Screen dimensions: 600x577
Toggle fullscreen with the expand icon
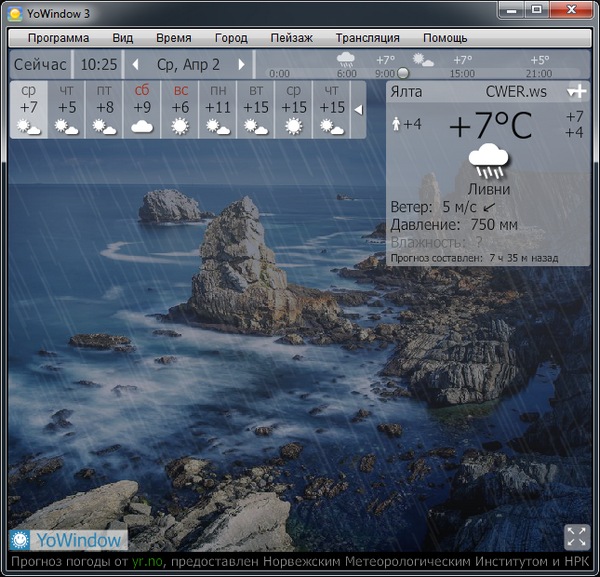[x=576, y=536]
